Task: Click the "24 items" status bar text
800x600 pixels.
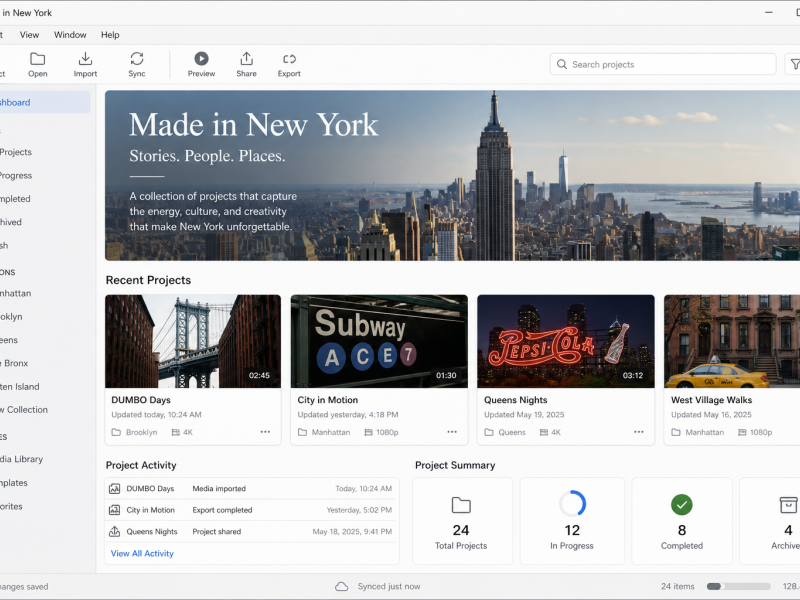Action: coord(678,587)
